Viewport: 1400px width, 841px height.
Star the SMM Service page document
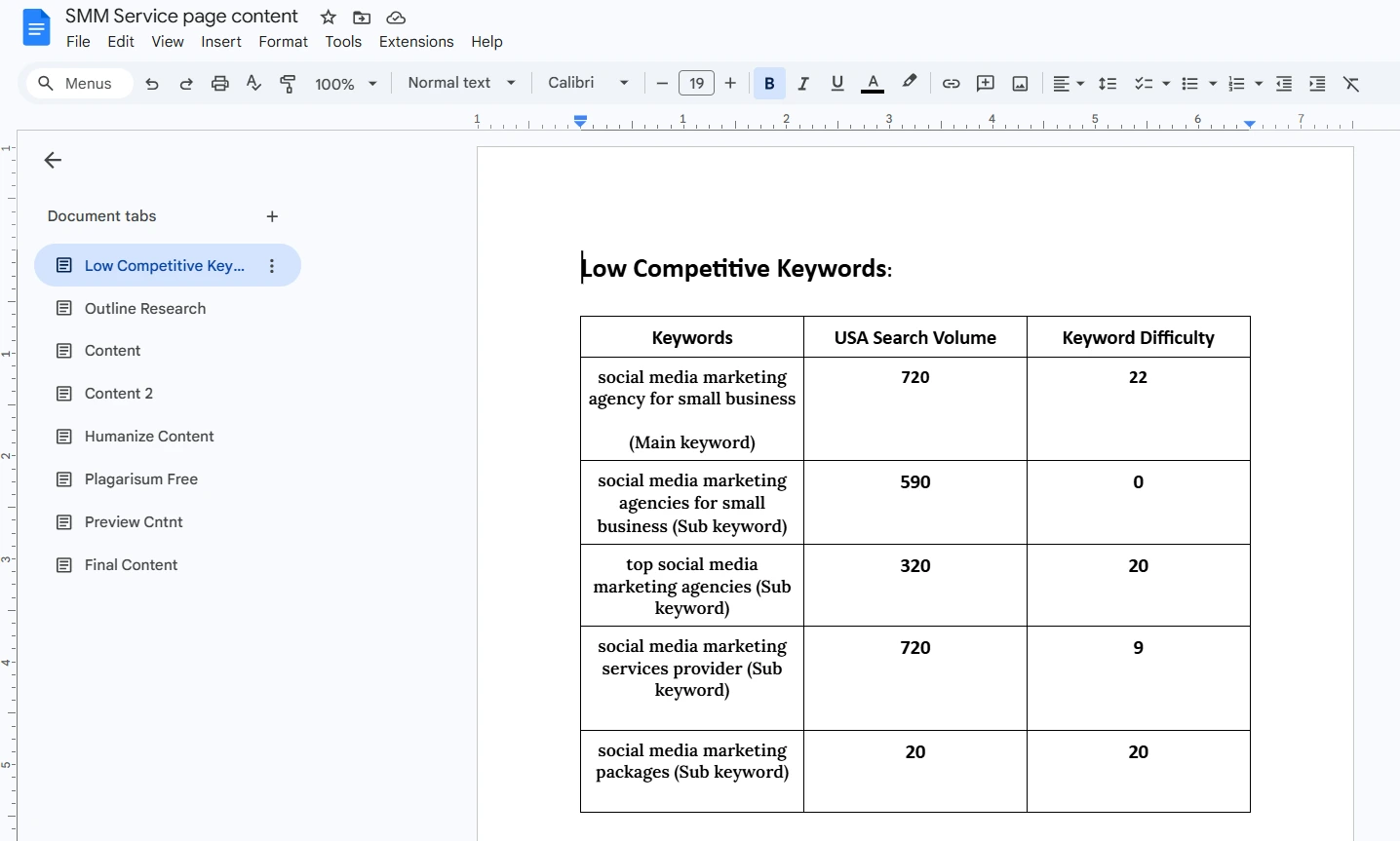point(329,18)
